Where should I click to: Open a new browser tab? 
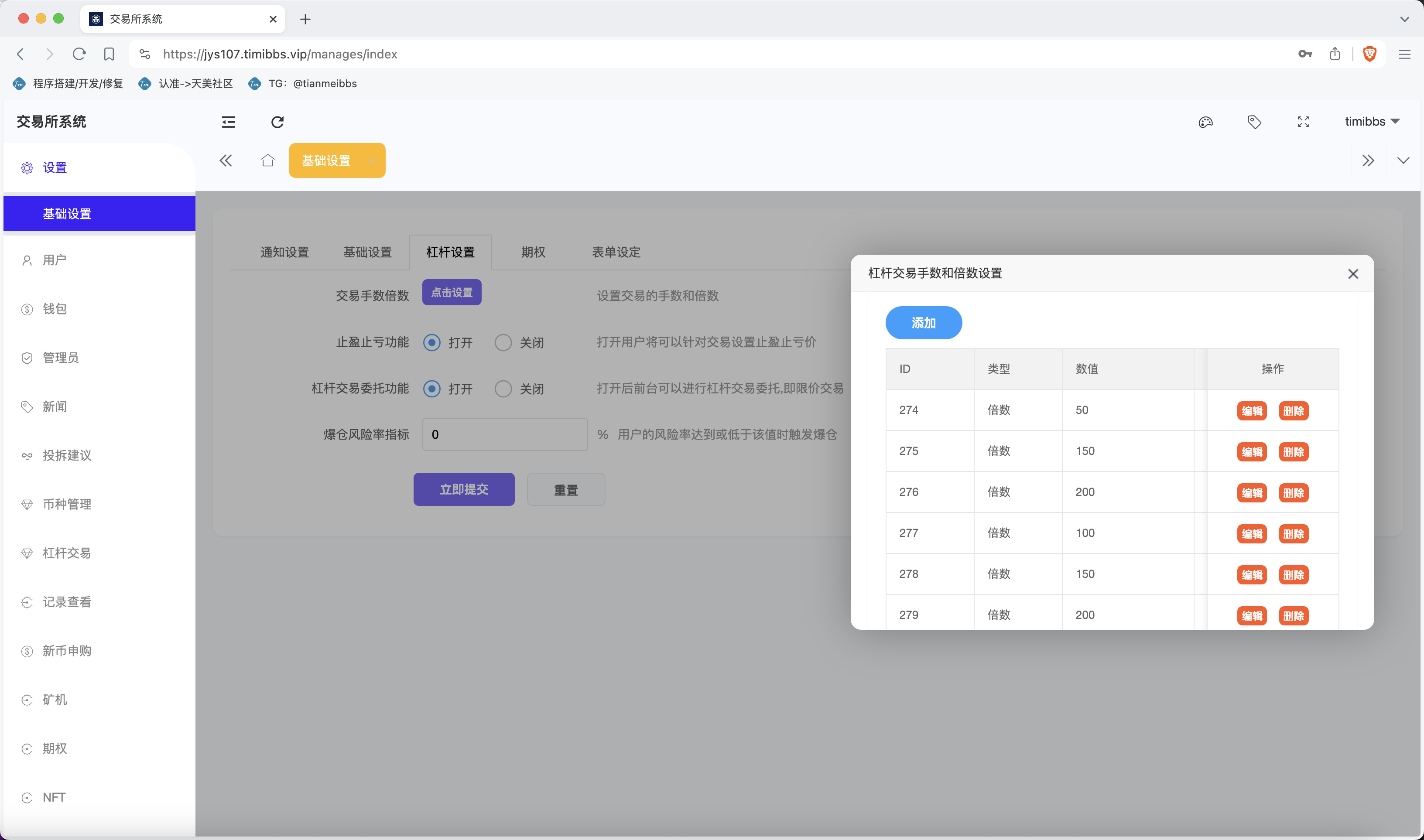[305, 19]
